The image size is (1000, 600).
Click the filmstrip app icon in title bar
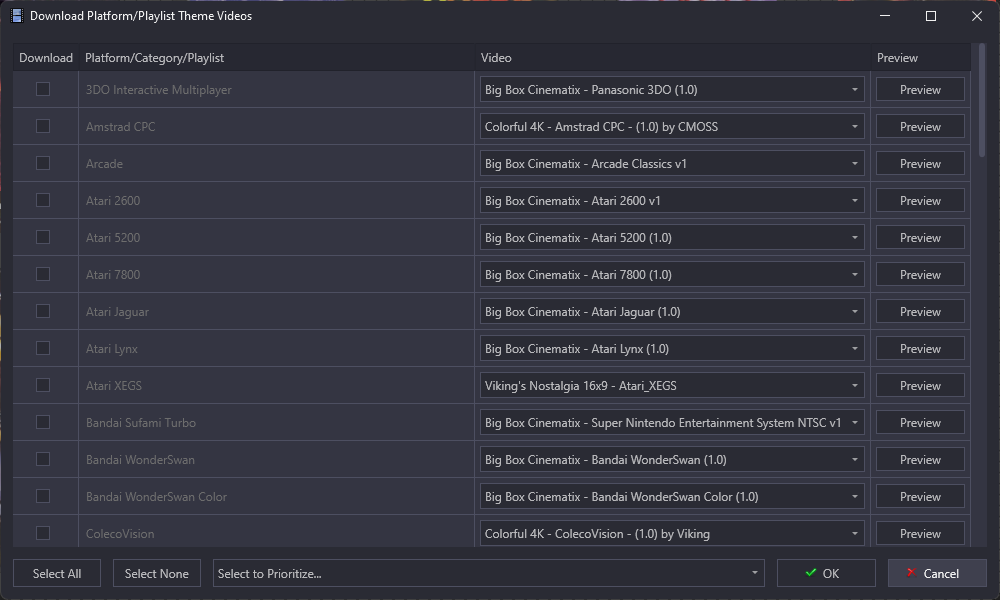17,16
